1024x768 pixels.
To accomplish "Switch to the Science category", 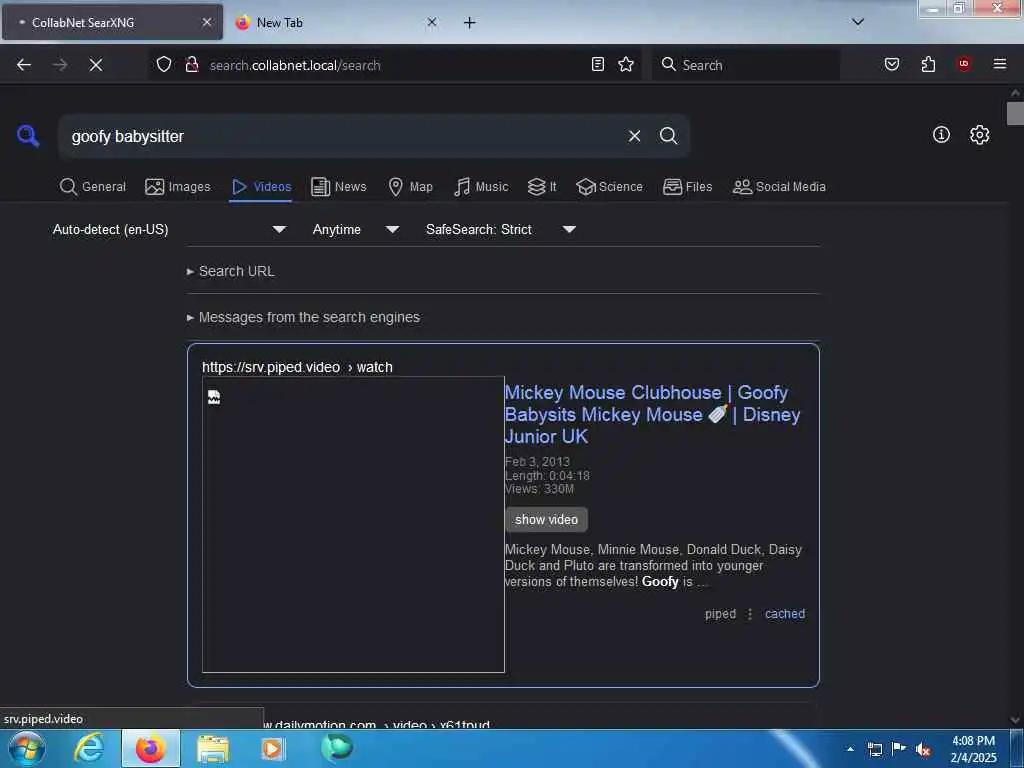I will (610, 187).
